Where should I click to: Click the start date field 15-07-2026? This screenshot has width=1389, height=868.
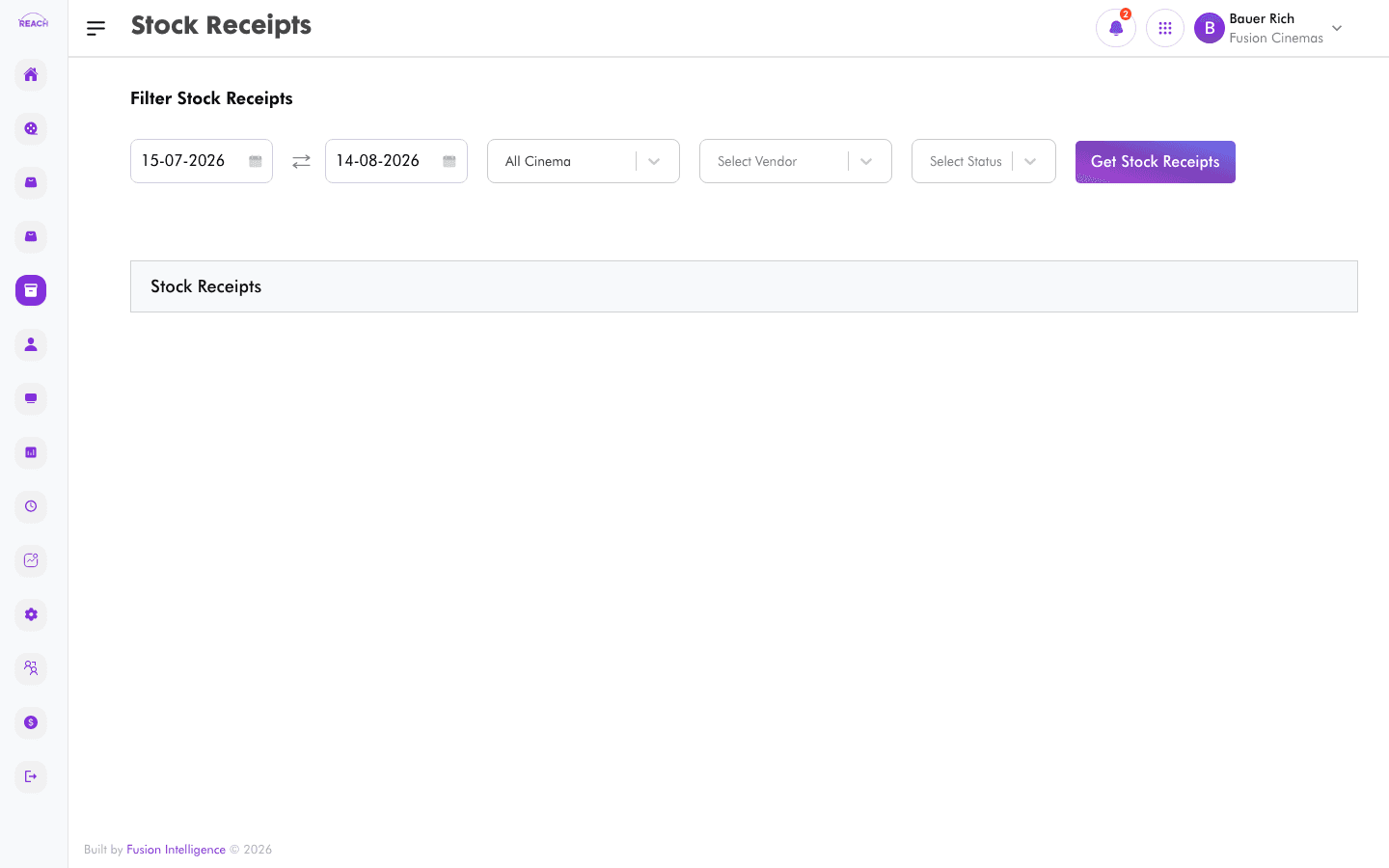pos(202,161)
